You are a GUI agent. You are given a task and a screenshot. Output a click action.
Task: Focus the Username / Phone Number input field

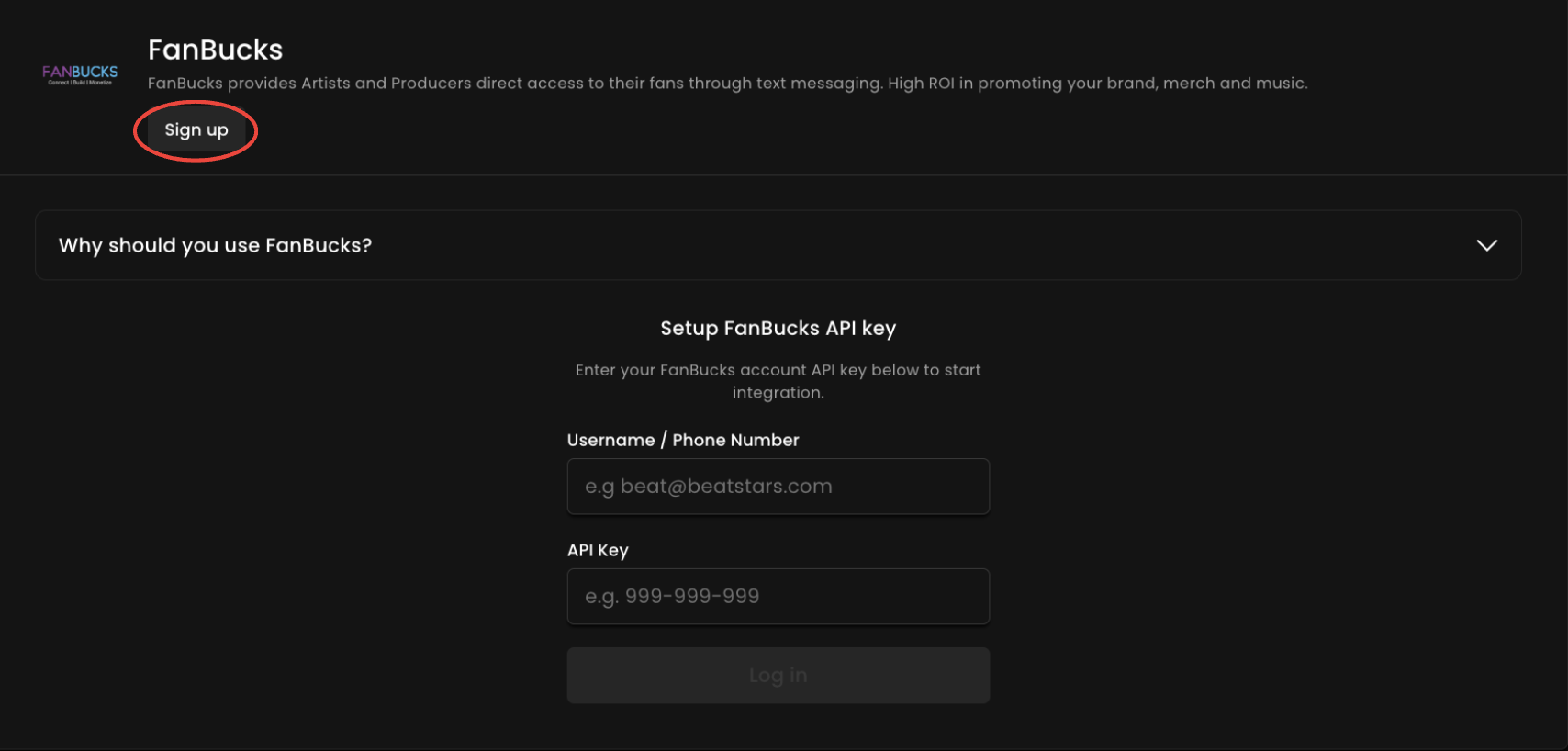[778, 487]
